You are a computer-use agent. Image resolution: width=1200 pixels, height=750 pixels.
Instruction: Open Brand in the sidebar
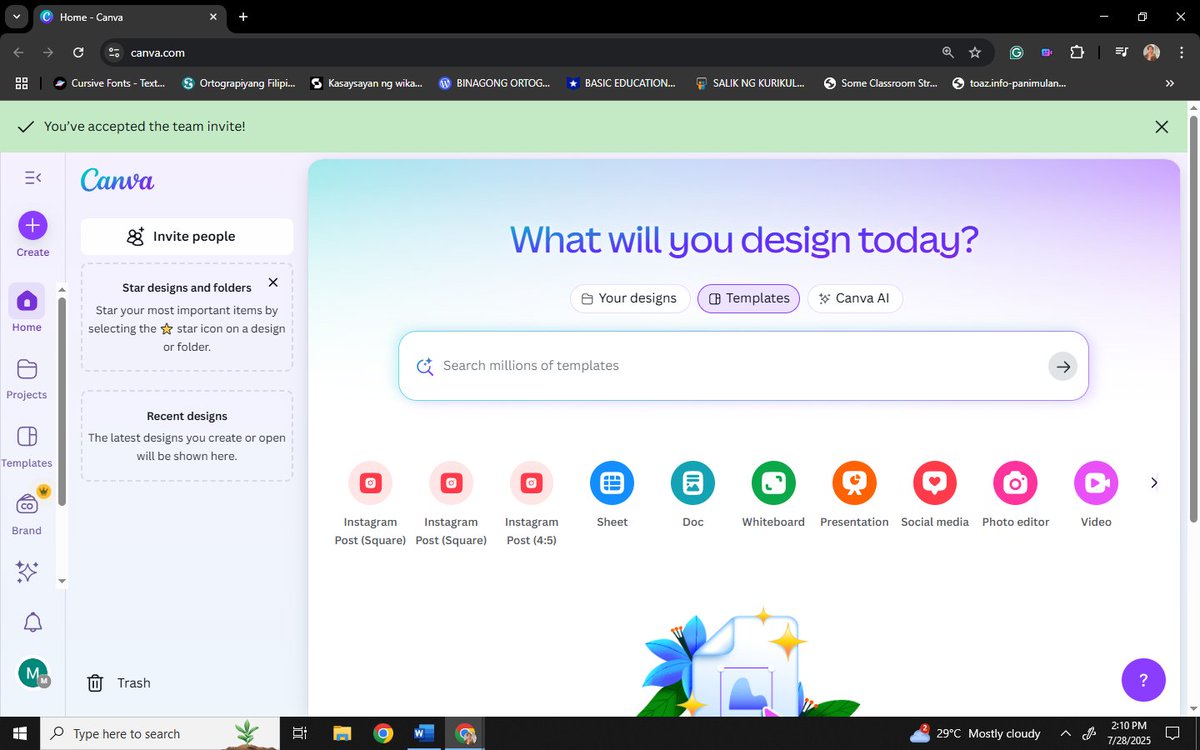(x=27, y=513)
